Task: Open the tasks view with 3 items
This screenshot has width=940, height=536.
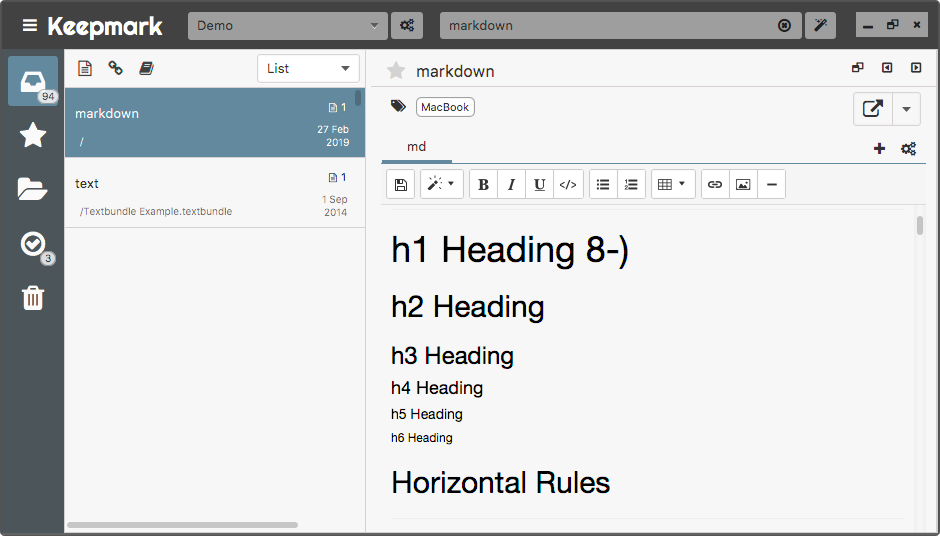Action: pos(33,244)
